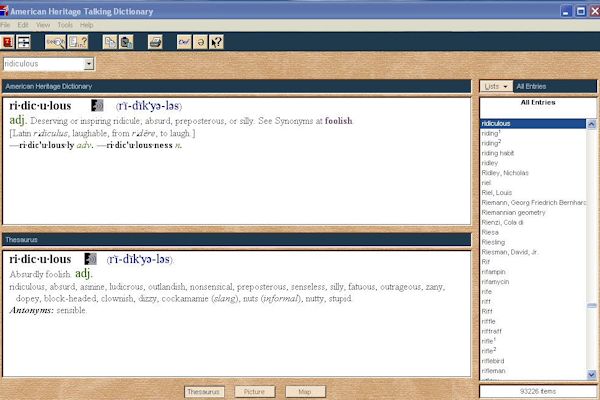600x400 pixels.
Task: Activate the arrow-question-mark help icon
Action: tap(216, 42)
